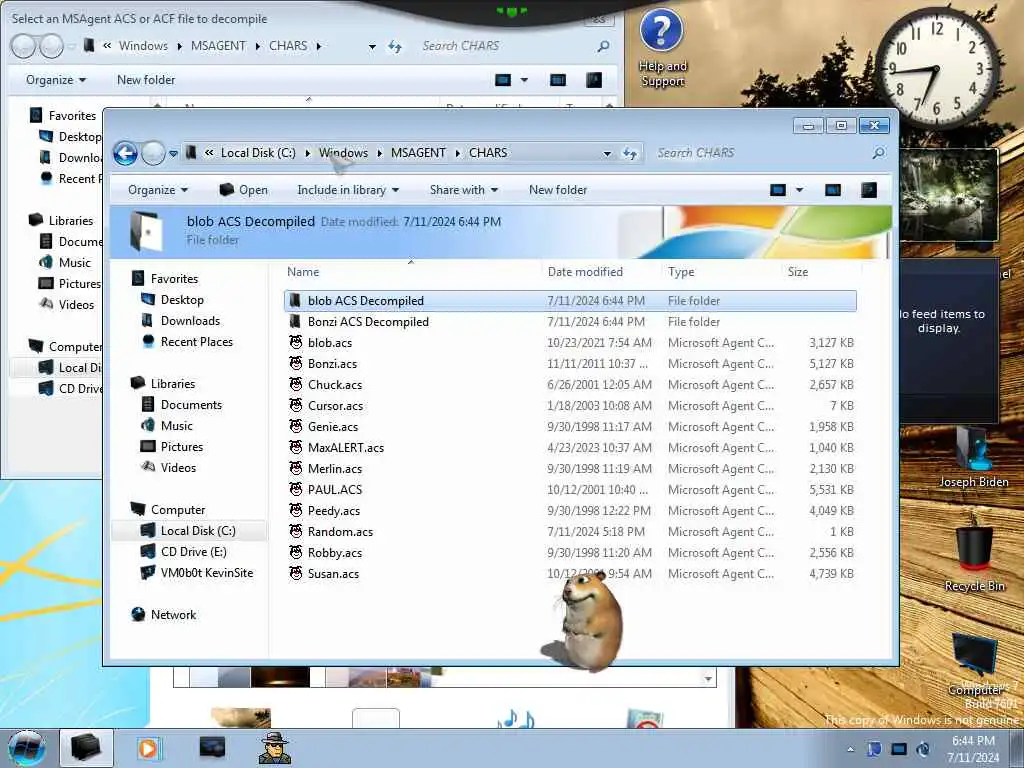This screenshot has width=1024, height=768.
Task: Open the Include in library menu
Action: 347,190
